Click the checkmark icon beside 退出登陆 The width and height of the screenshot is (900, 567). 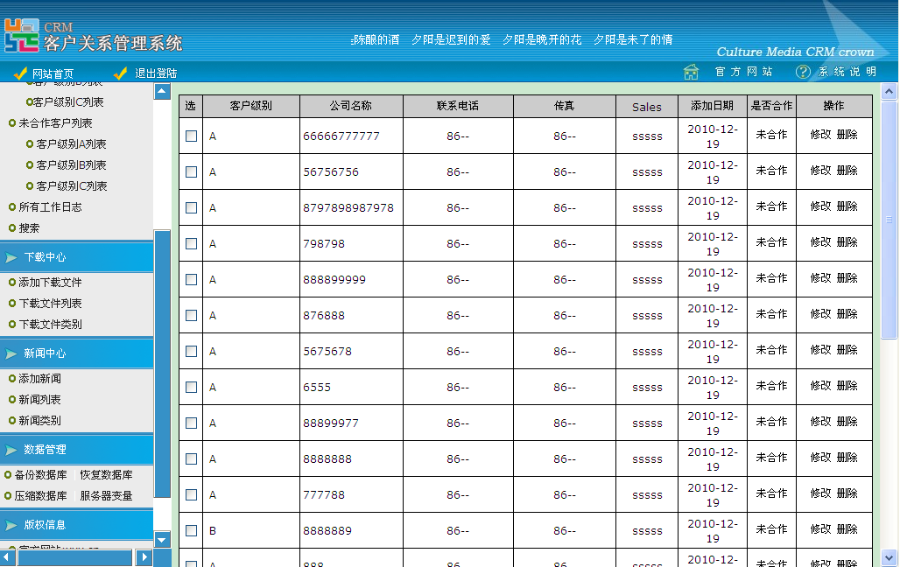pyautogui.click(x=121, y=73)
